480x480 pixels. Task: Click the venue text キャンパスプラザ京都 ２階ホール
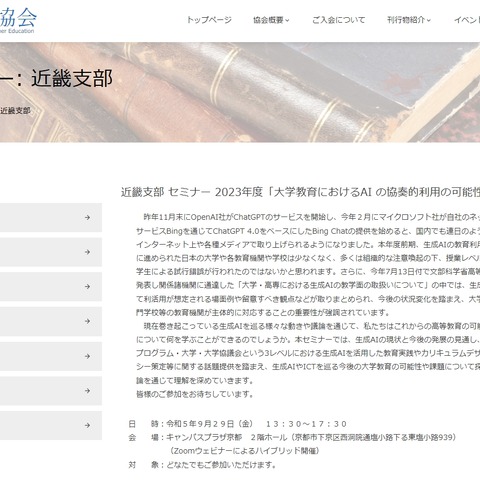click(226, 437)
